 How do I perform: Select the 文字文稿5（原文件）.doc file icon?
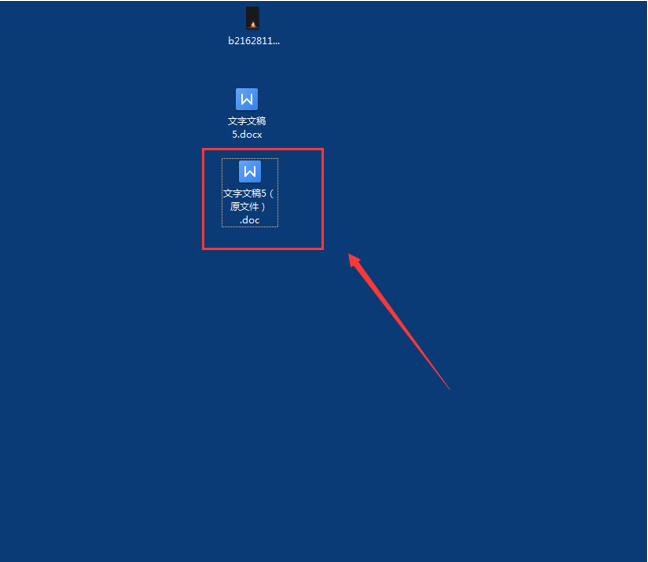250,171
